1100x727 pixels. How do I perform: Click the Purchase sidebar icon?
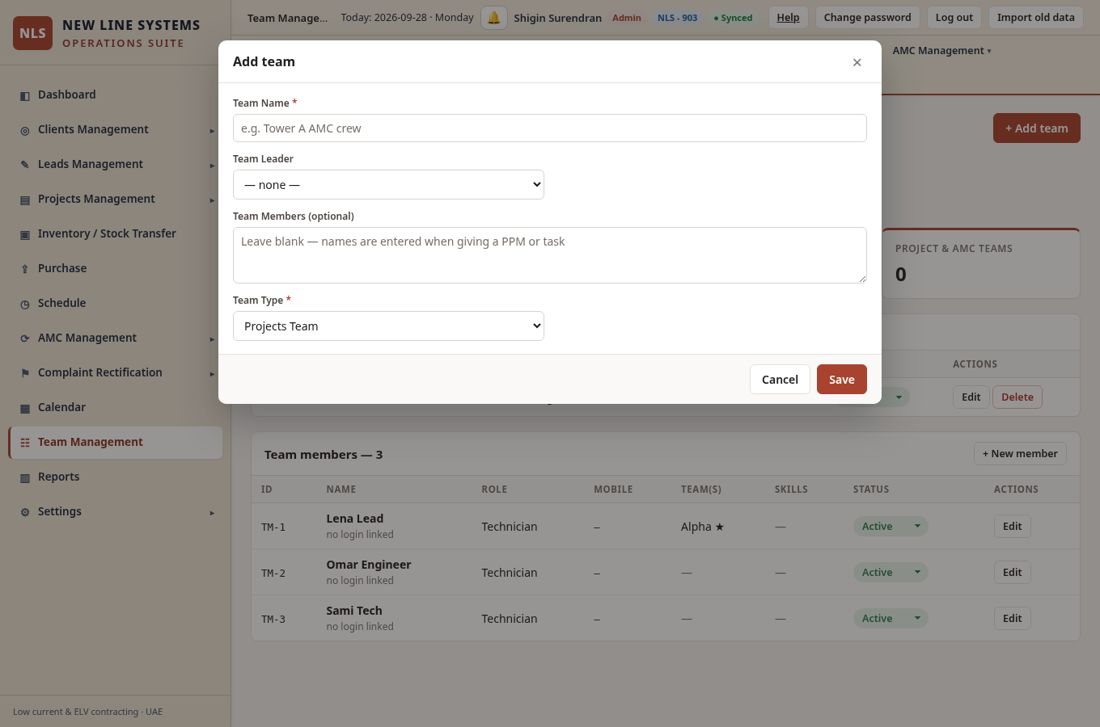[25, 269]
